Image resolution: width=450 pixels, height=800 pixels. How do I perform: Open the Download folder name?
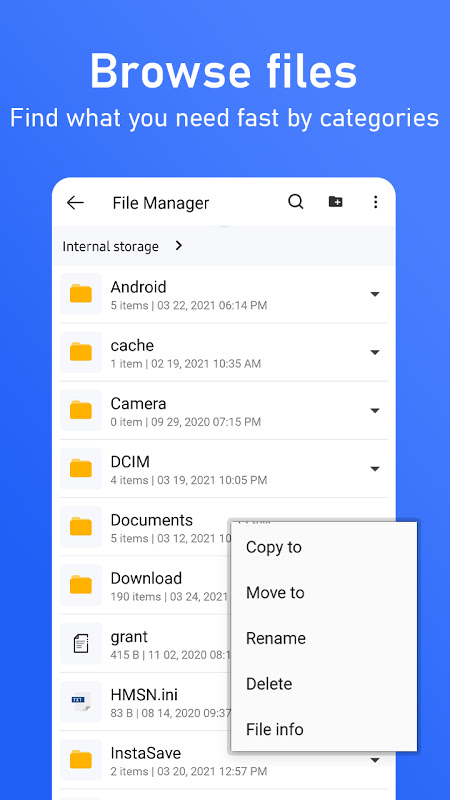pyautogui.click(x=146, y=578)
